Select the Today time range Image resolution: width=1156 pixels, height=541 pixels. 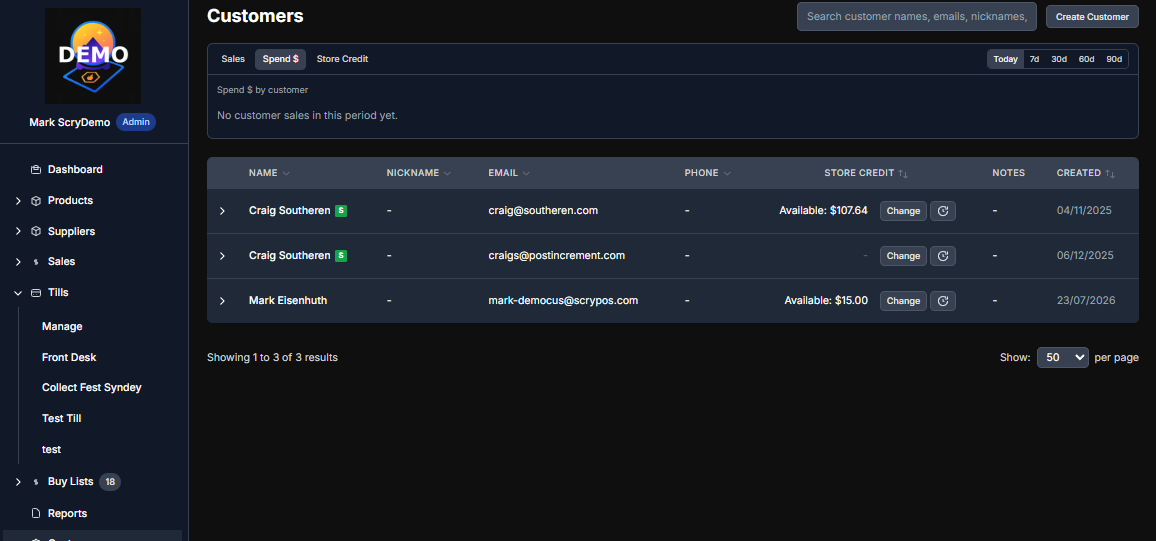1006,59
